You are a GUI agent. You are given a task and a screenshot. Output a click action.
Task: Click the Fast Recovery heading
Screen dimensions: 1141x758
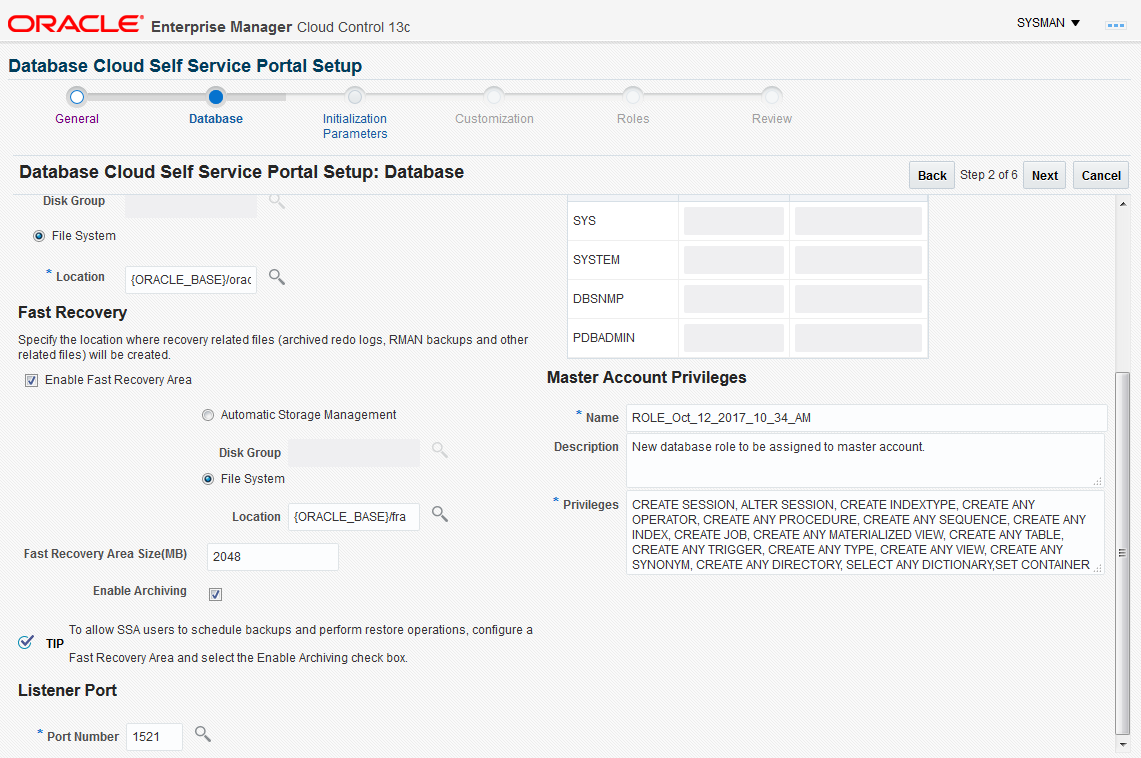pos(72,313)
